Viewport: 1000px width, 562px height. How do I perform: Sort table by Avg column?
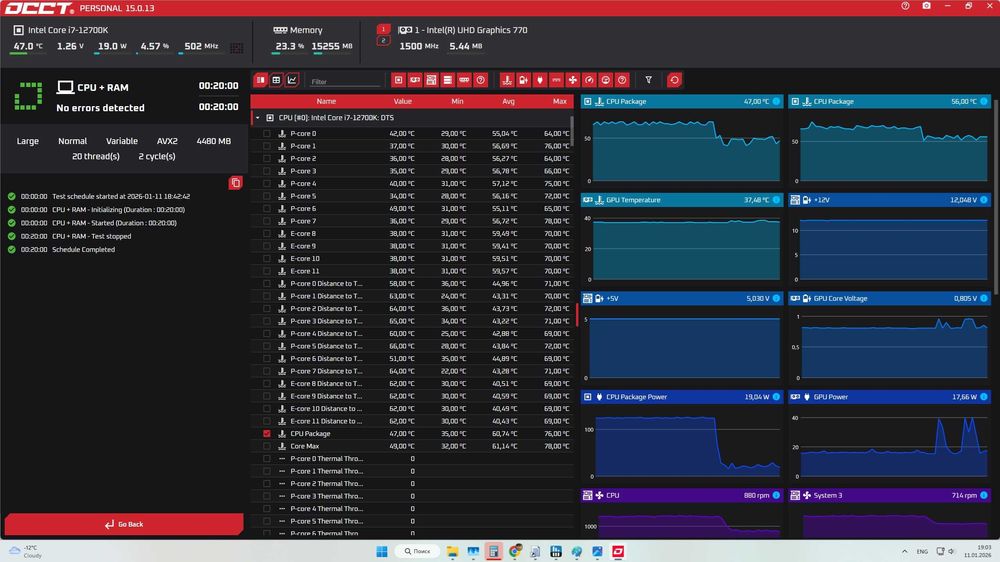[x=508, y=101]
